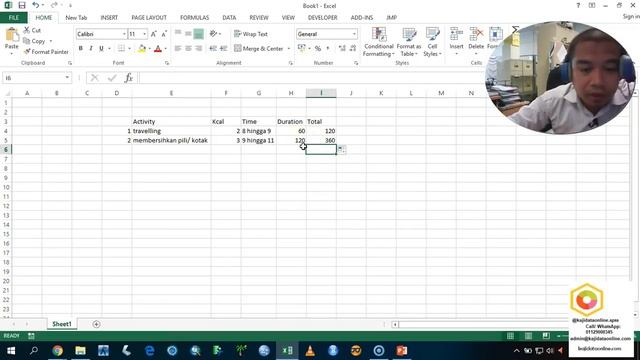Viewport: 640px width, 360px height.
Task: Click the Paste clipboard icon
Action: 12,35
